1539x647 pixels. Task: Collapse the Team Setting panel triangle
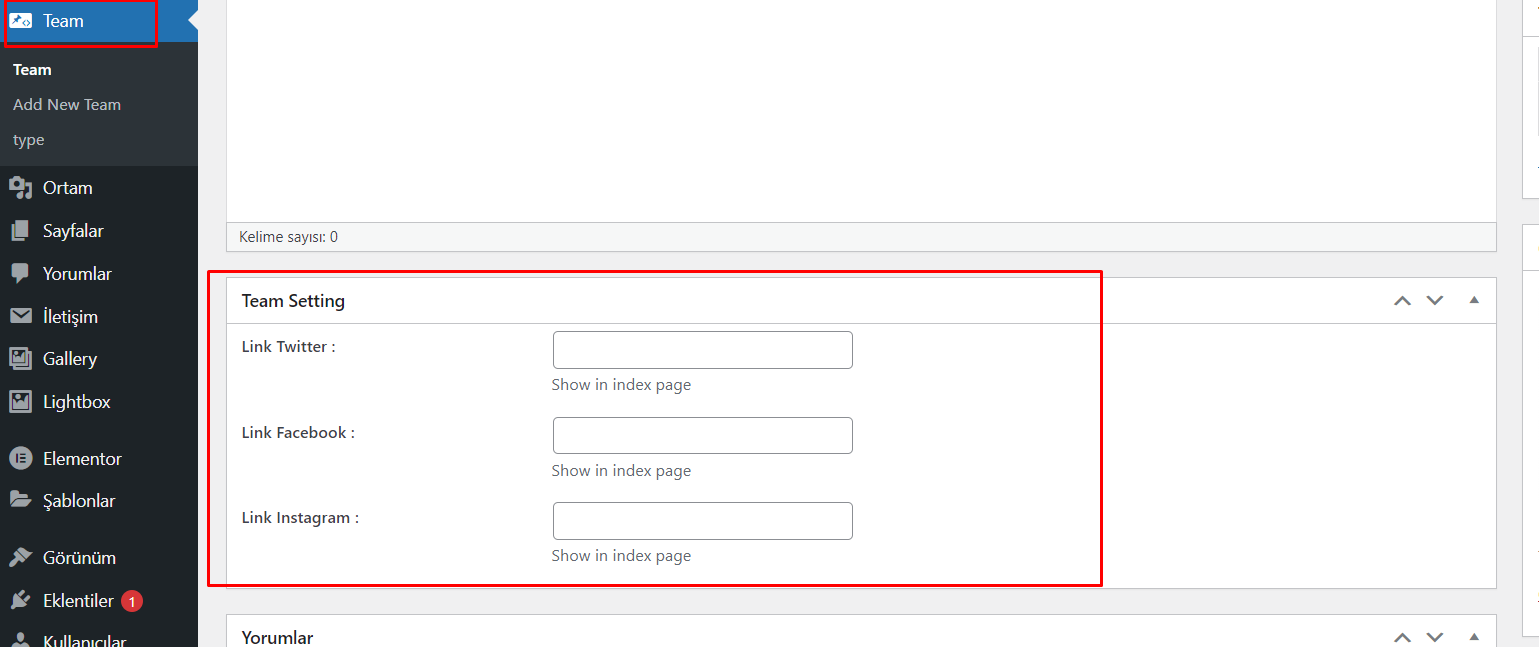(x=1474, y=300)
